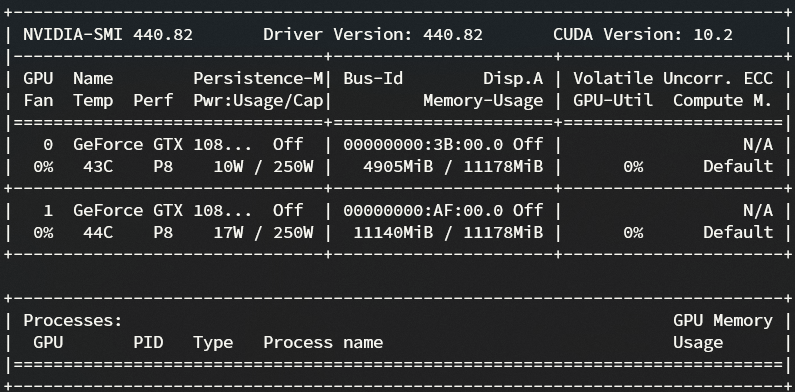The height and width of the screenshot is (392, 795).
Task: Select the Volatile Uncorr. ECC header
Action: [673, 79]
